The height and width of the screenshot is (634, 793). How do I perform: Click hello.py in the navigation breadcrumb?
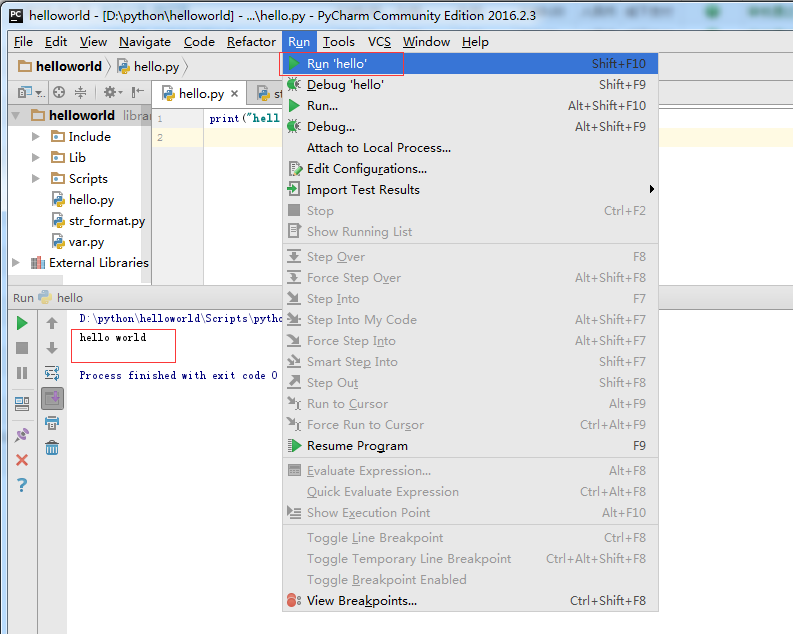148,66
